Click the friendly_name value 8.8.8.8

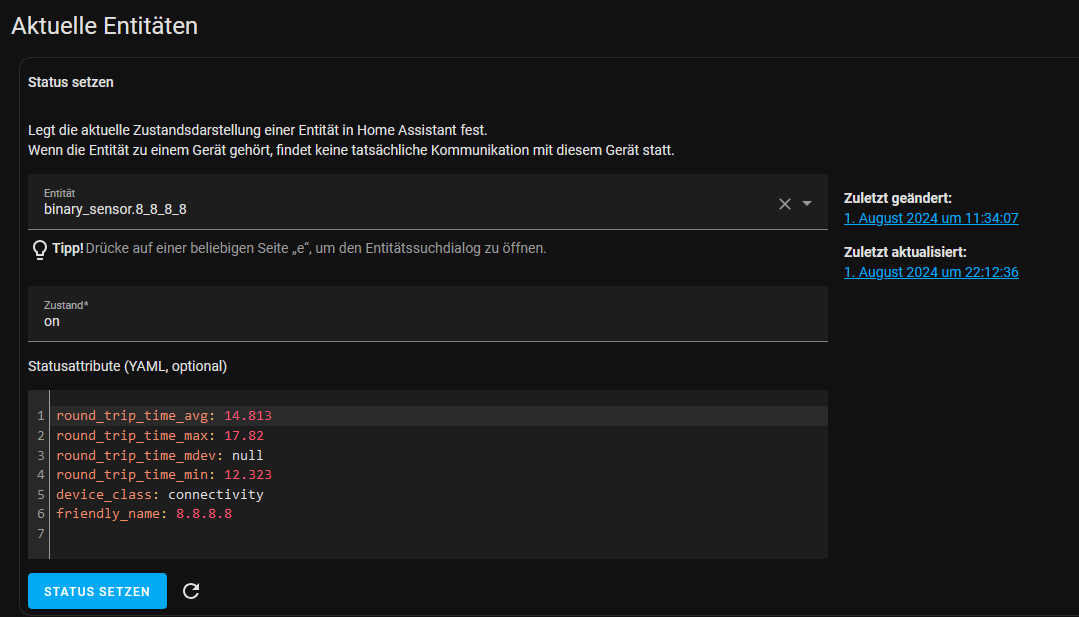click(x=204, y=514)
